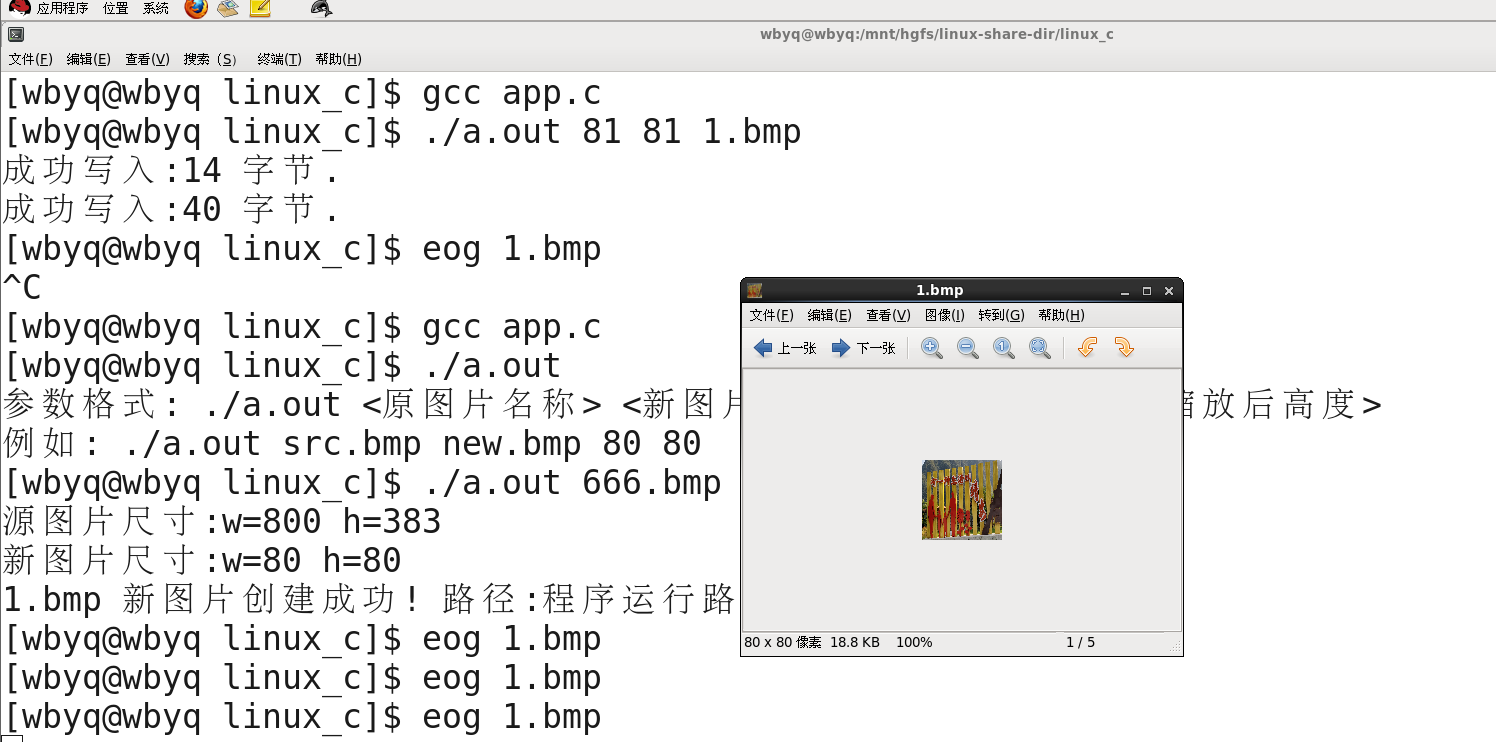Open the image viewer's 转到(G) menu
The width and height of the screenshot is (1496, 742).
[x=1002, y=315]
